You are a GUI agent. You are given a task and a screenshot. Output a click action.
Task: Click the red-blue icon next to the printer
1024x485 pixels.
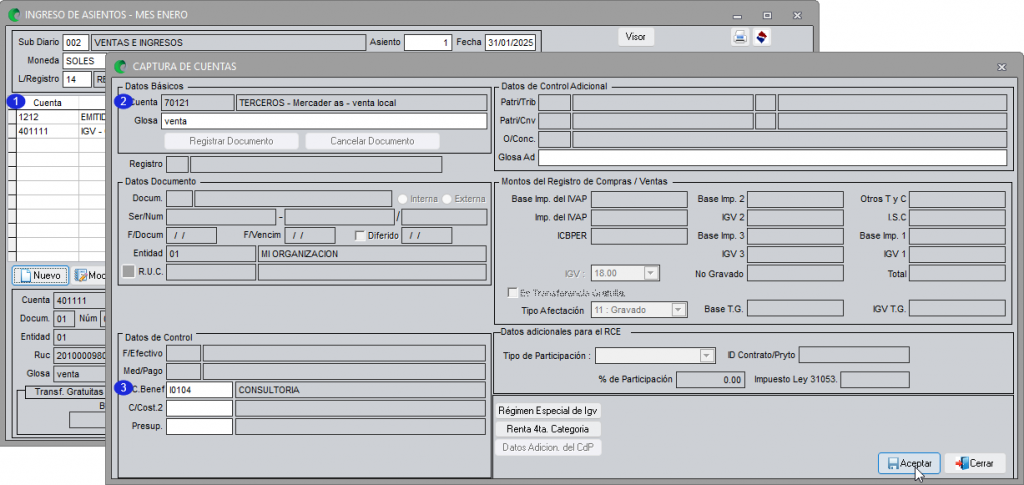click(761, 37)
